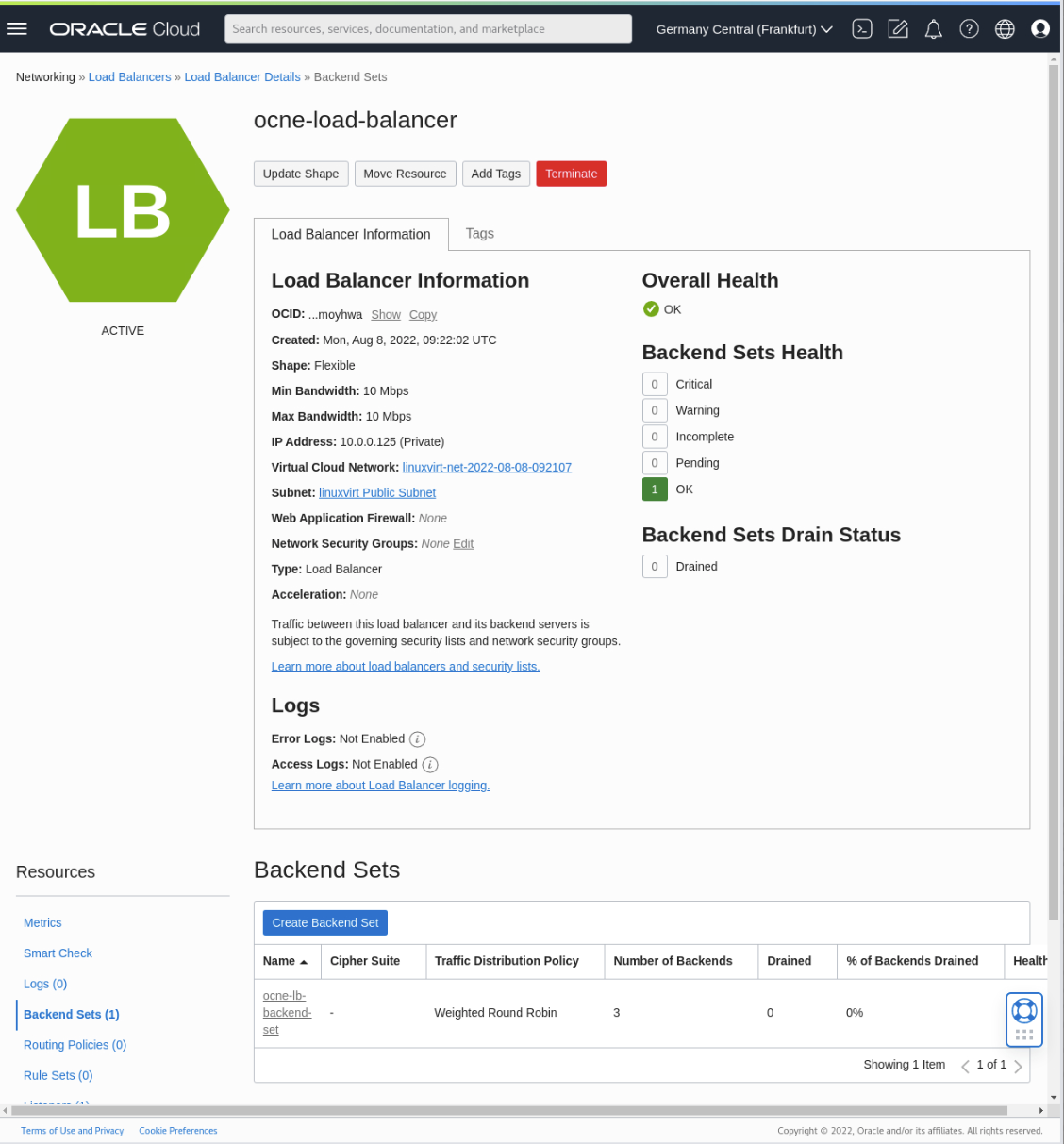Open the floating assistant widget at bottom right
The height and width of the screenshot is (1144, 1064).
coord(1023,1020)
